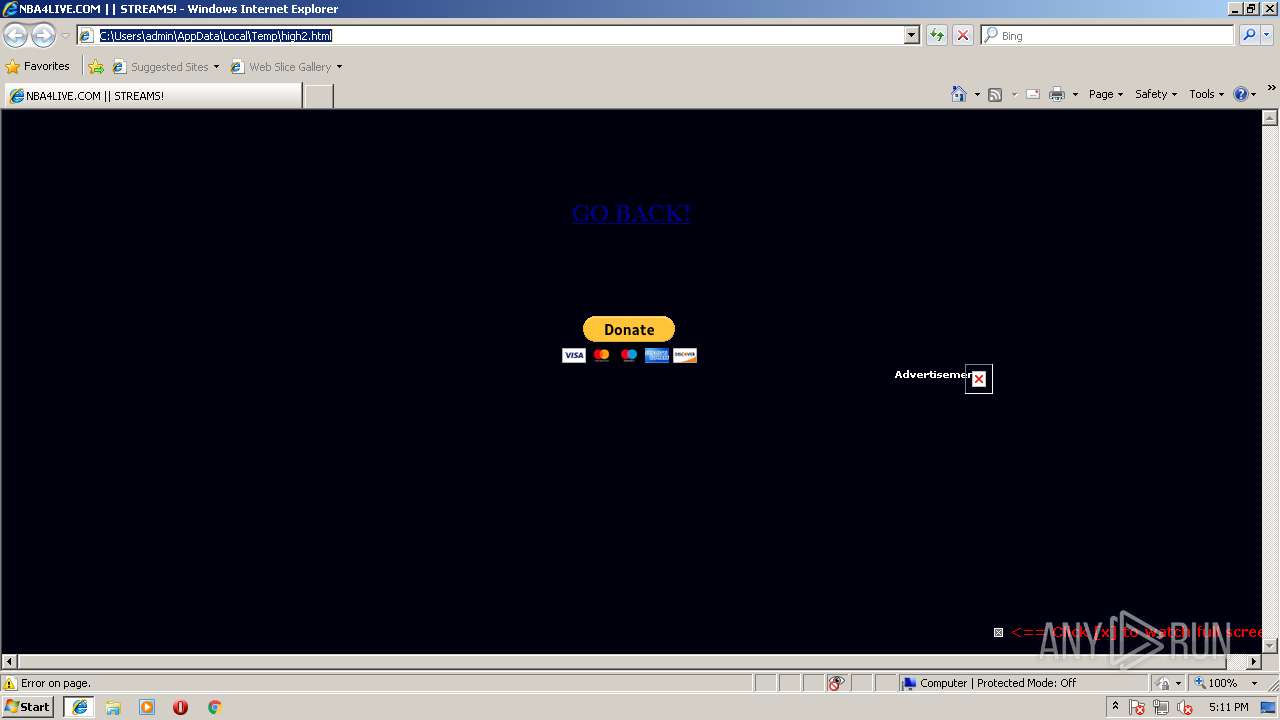Open Windows Explorer folder from taskbar
This screenshot has height=720, width=1280.
point(113,707)
